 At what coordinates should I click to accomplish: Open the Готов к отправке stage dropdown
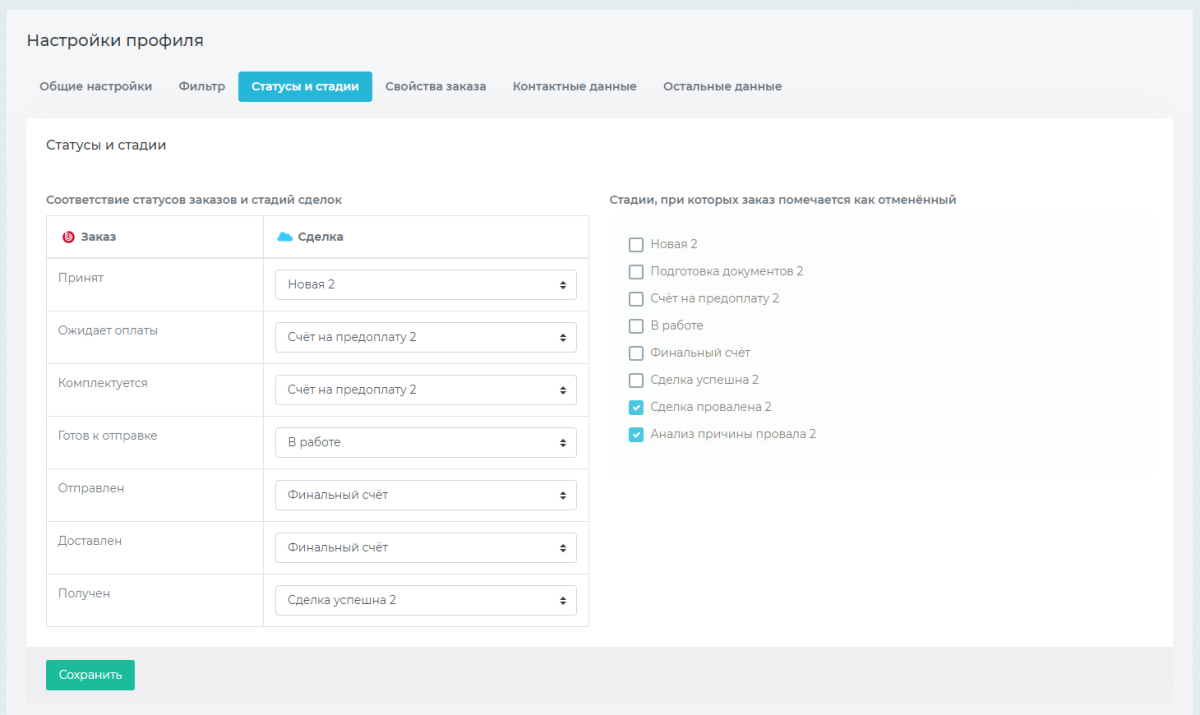pos(426,442)
